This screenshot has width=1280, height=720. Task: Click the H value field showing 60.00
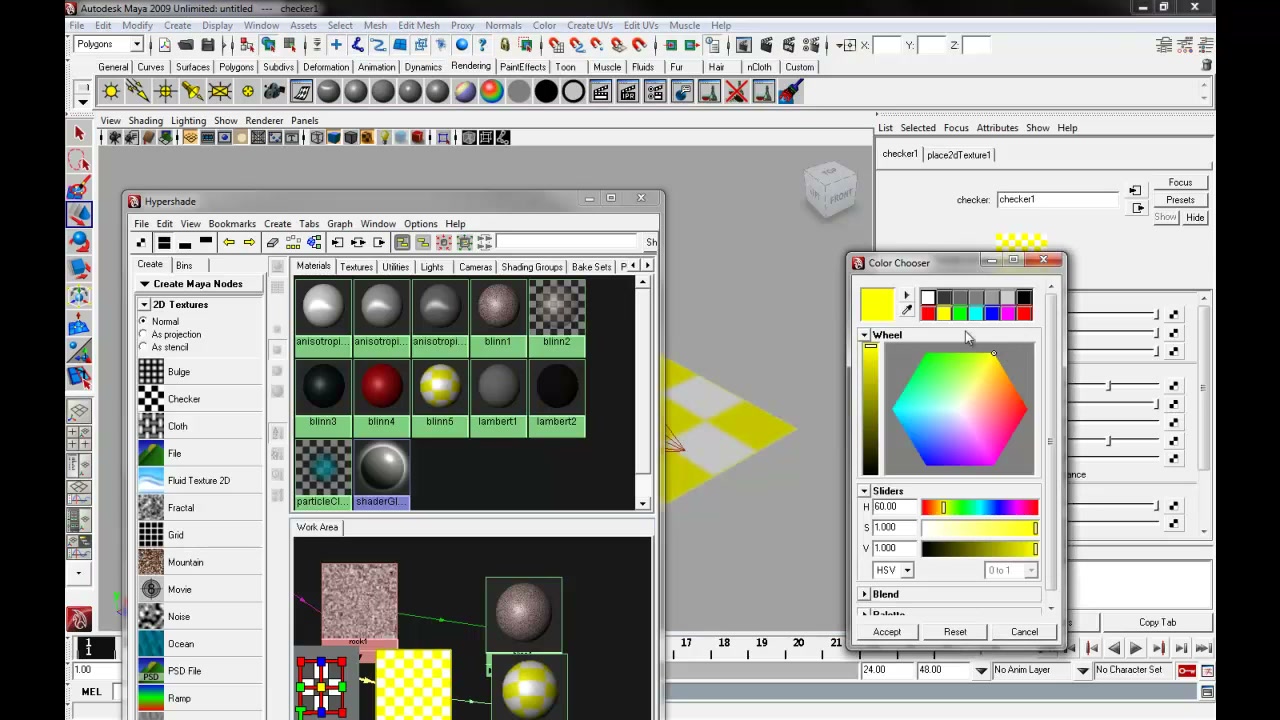coord(893,507)
